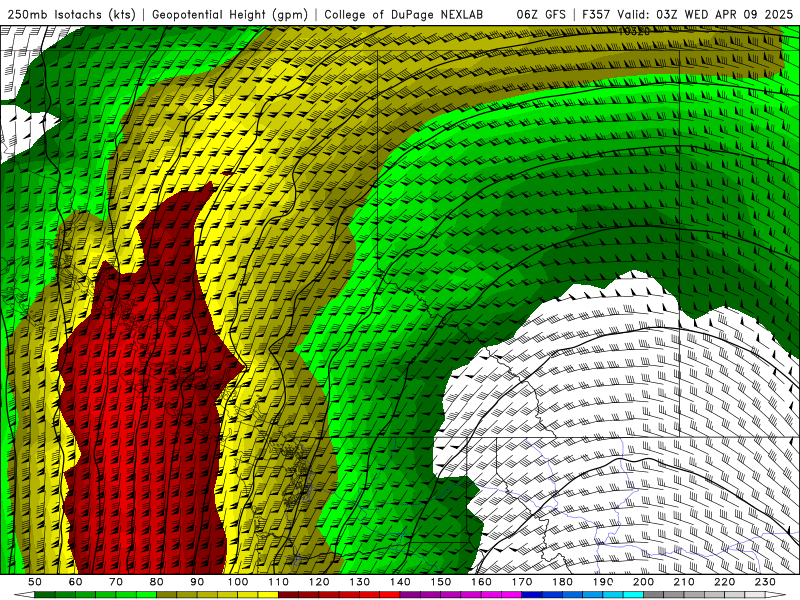The image size is (800, 600).
Task: Click the bright green colorbar swatch just below 80 knots
Action: pos(146,595)
